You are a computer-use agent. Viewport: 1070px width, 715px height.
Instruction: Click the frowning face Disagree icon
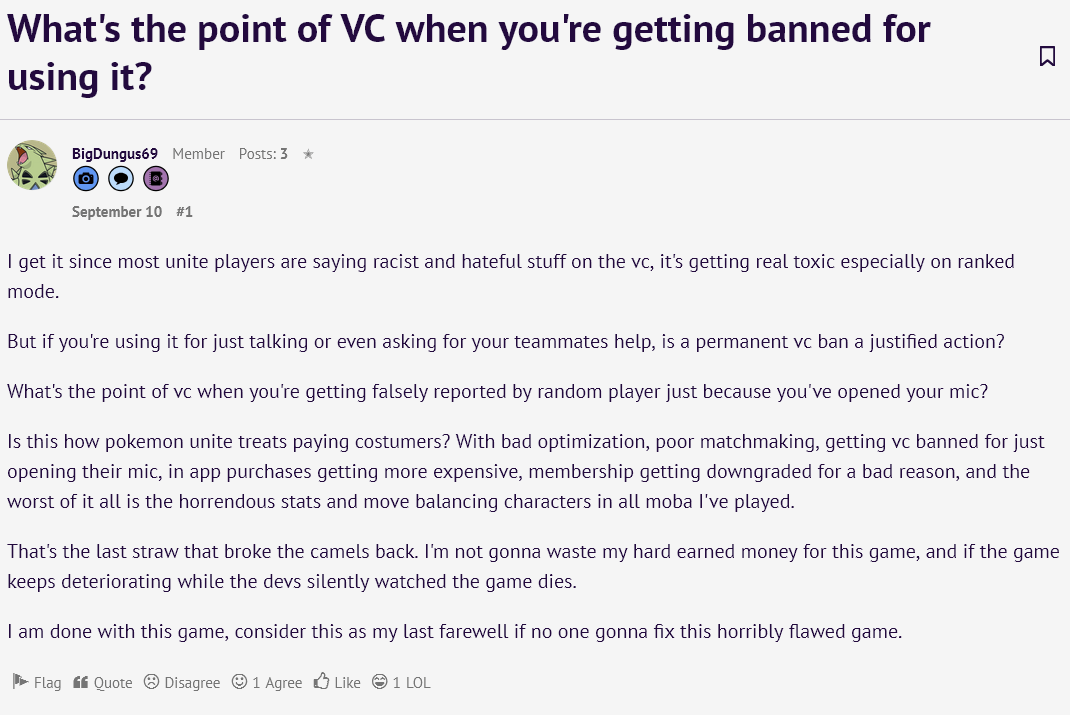click(151, 681)
